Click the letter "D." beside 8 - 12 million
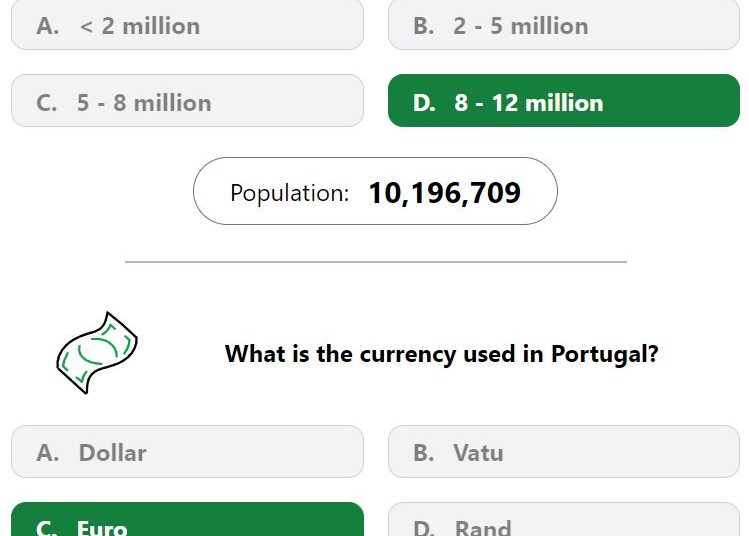Screen dimensions: 749x536 click(424, 103)
